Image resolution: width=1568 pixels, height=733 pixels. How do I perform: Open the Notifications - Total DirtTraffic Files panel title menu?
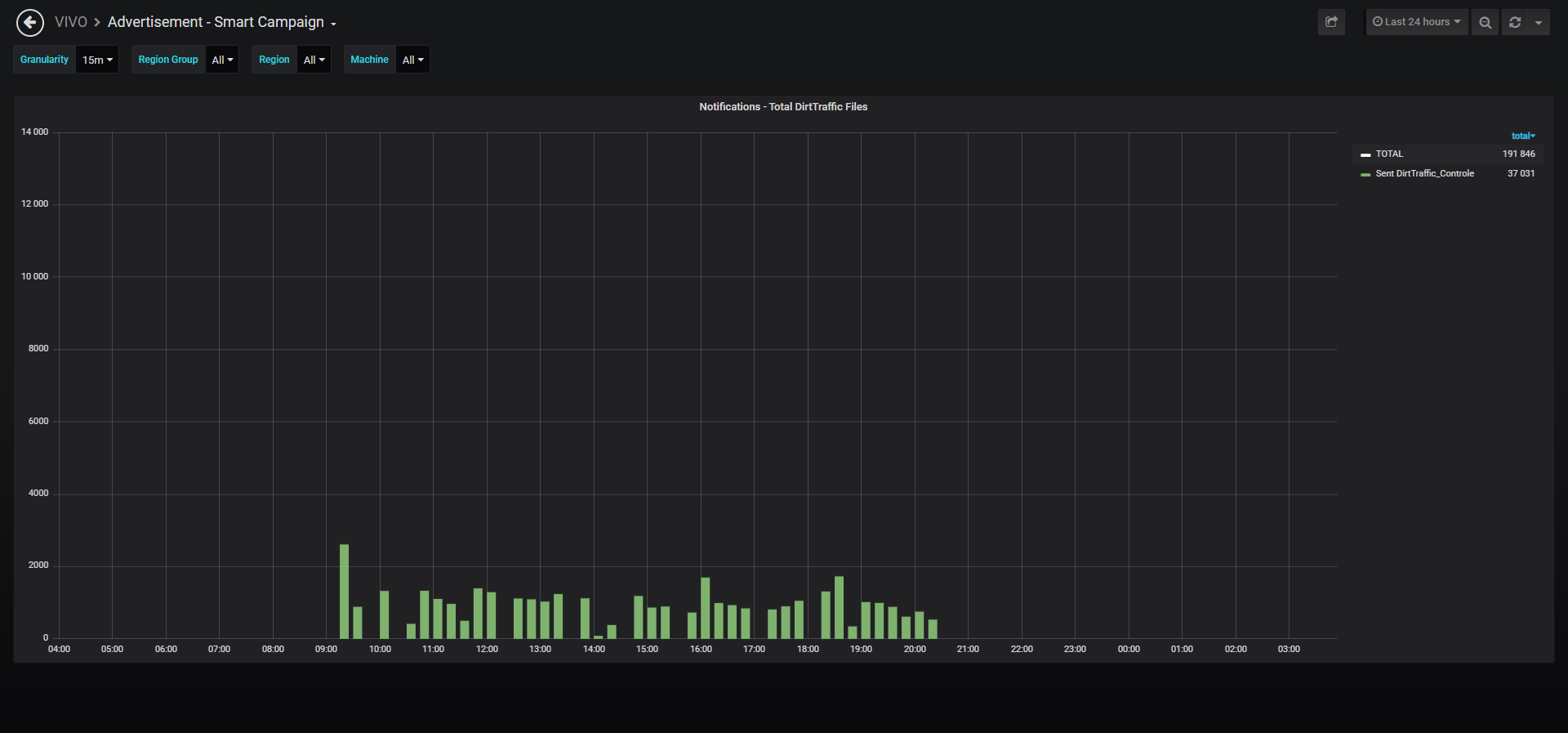[783, 107]
